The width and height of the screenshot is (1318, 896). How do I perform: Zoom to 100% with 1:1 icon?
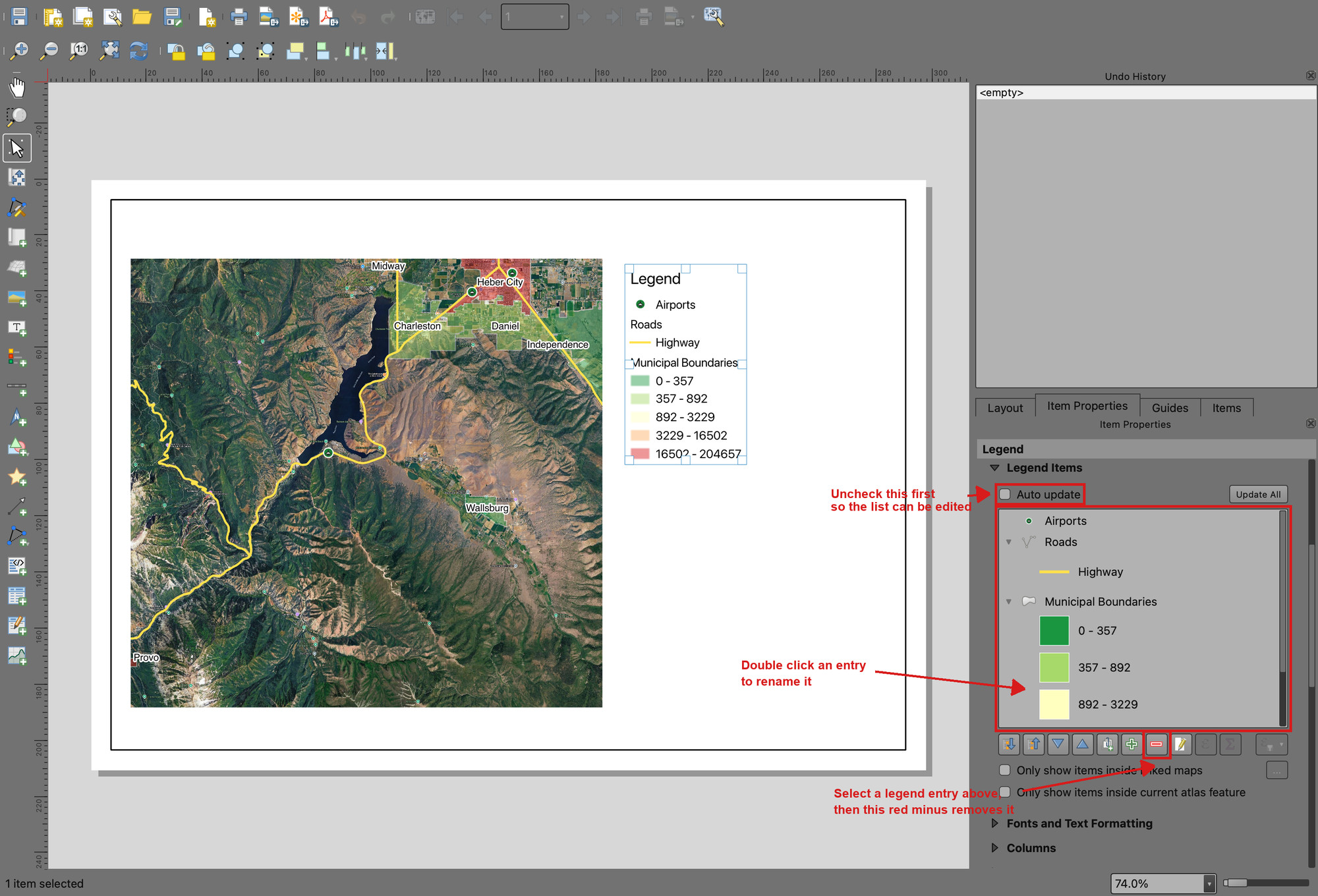[79, 51]
